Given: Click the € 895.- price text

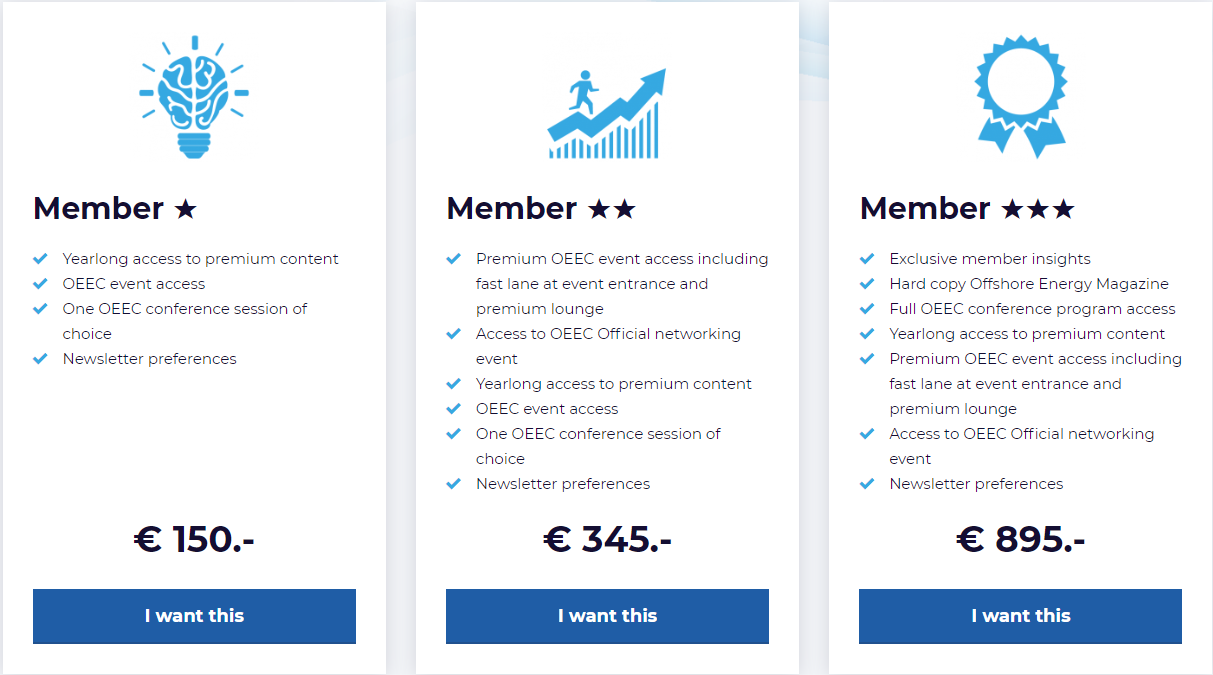Looking at the screenshot, I should pos(1020,540).
